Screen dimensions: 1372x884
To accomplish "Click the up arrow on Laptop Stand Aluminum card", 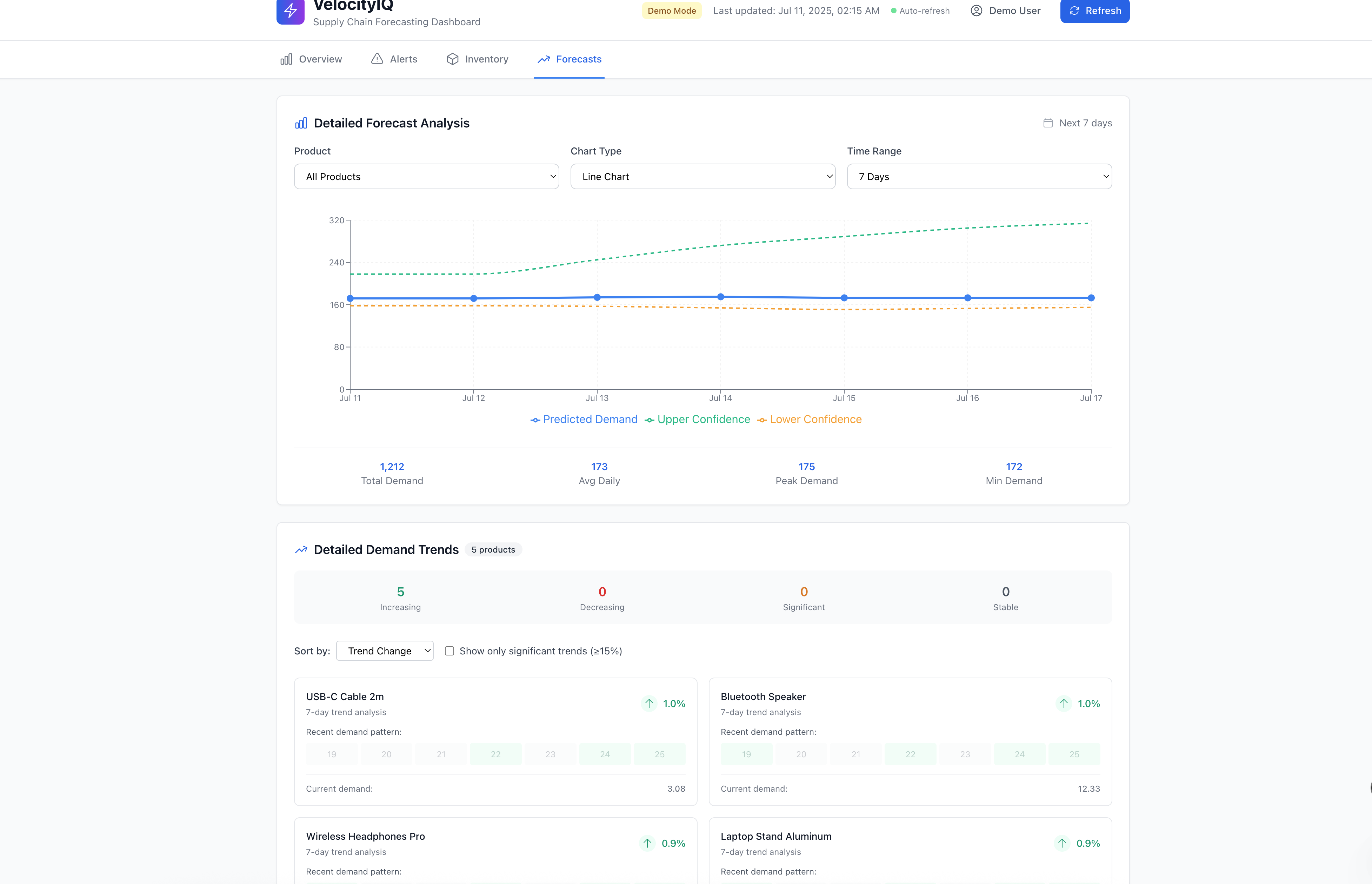I will point(1062,843).
